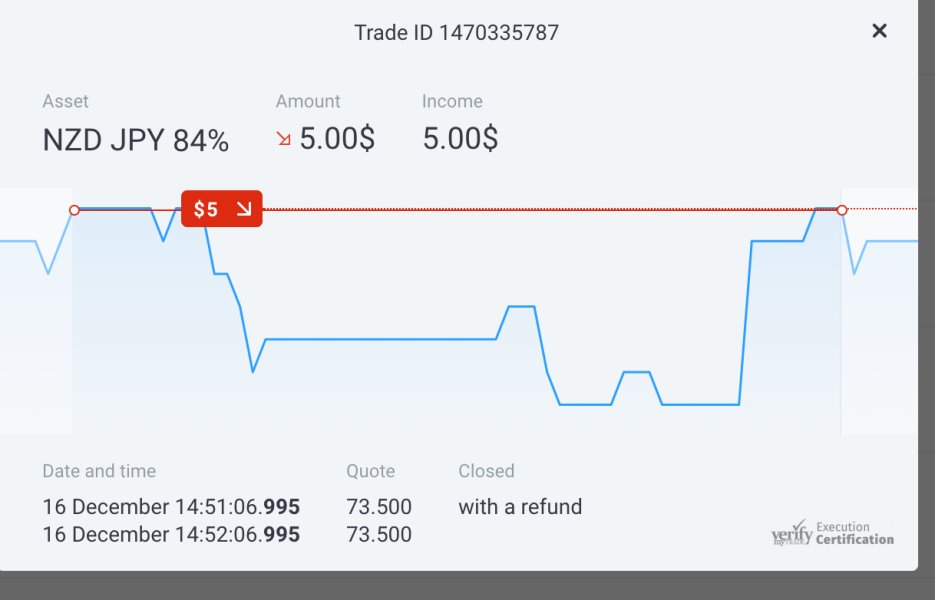
Task: Click the closing quote 73.500 on second row
Action: [x=379, y=534]
